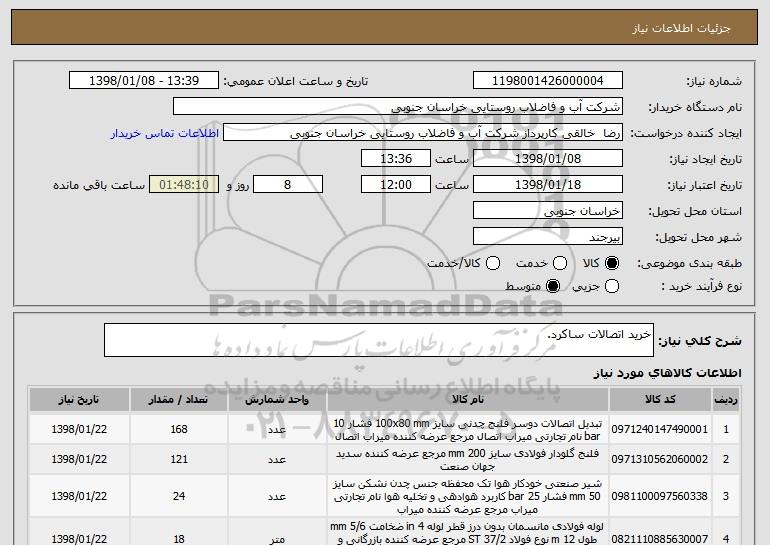The image size is (770, 545).
Task: Choose the متوسط purchase process radio
Action: (553, 286)
